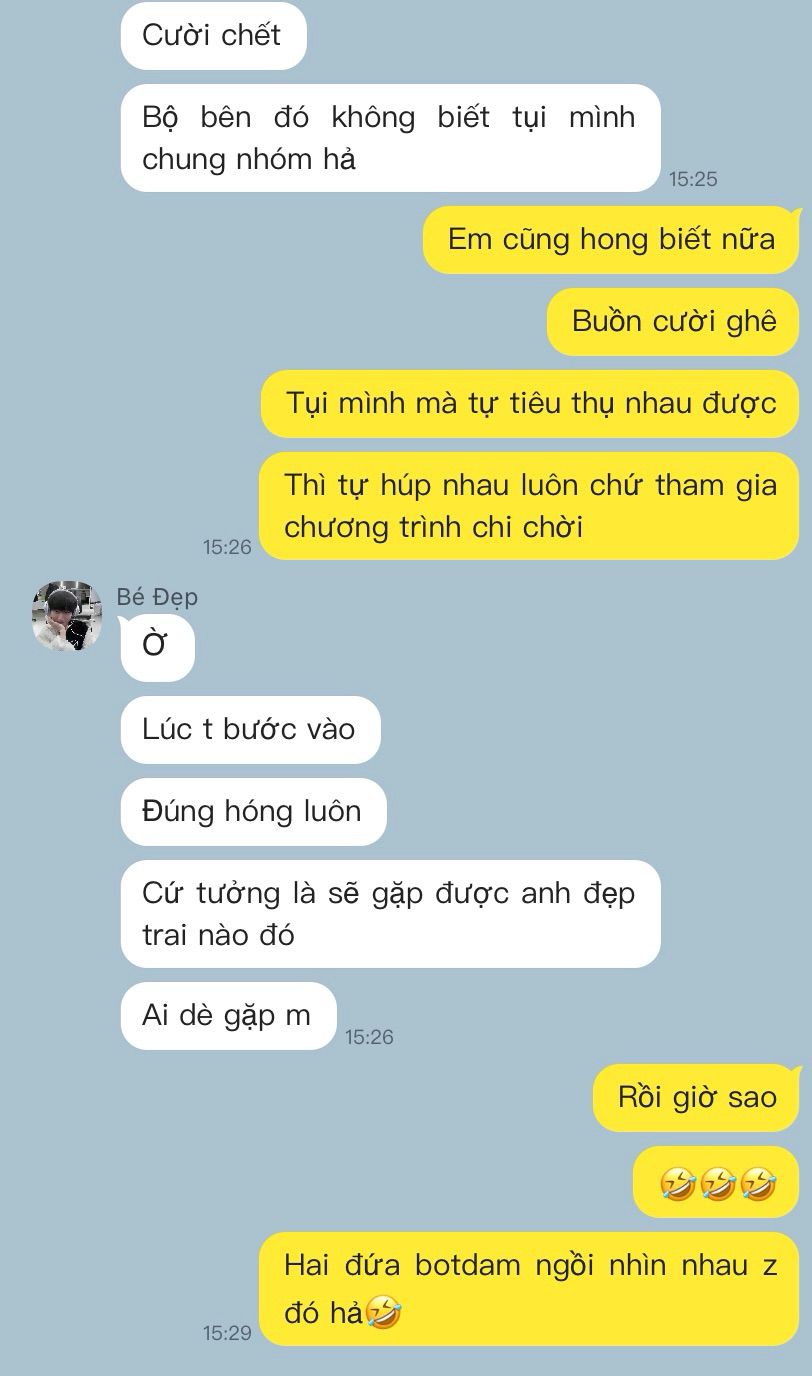Viewport: 812px width, 1376px height.
Task: Select "Tụi mình mà tự tiêu thụ nhau được"
Action: pyautogui.click(x=530, y=404)
